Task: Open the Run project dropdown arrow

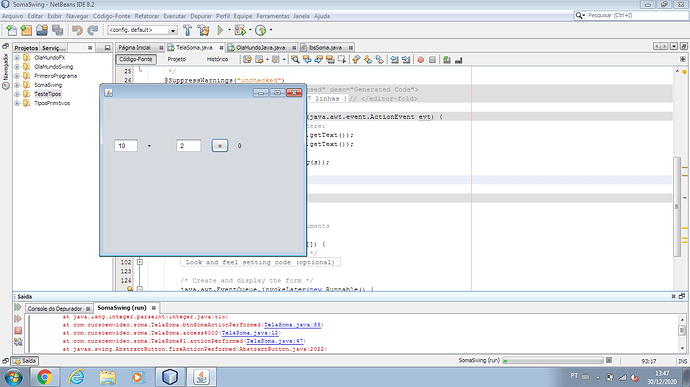Action: [x=229, y=30]
